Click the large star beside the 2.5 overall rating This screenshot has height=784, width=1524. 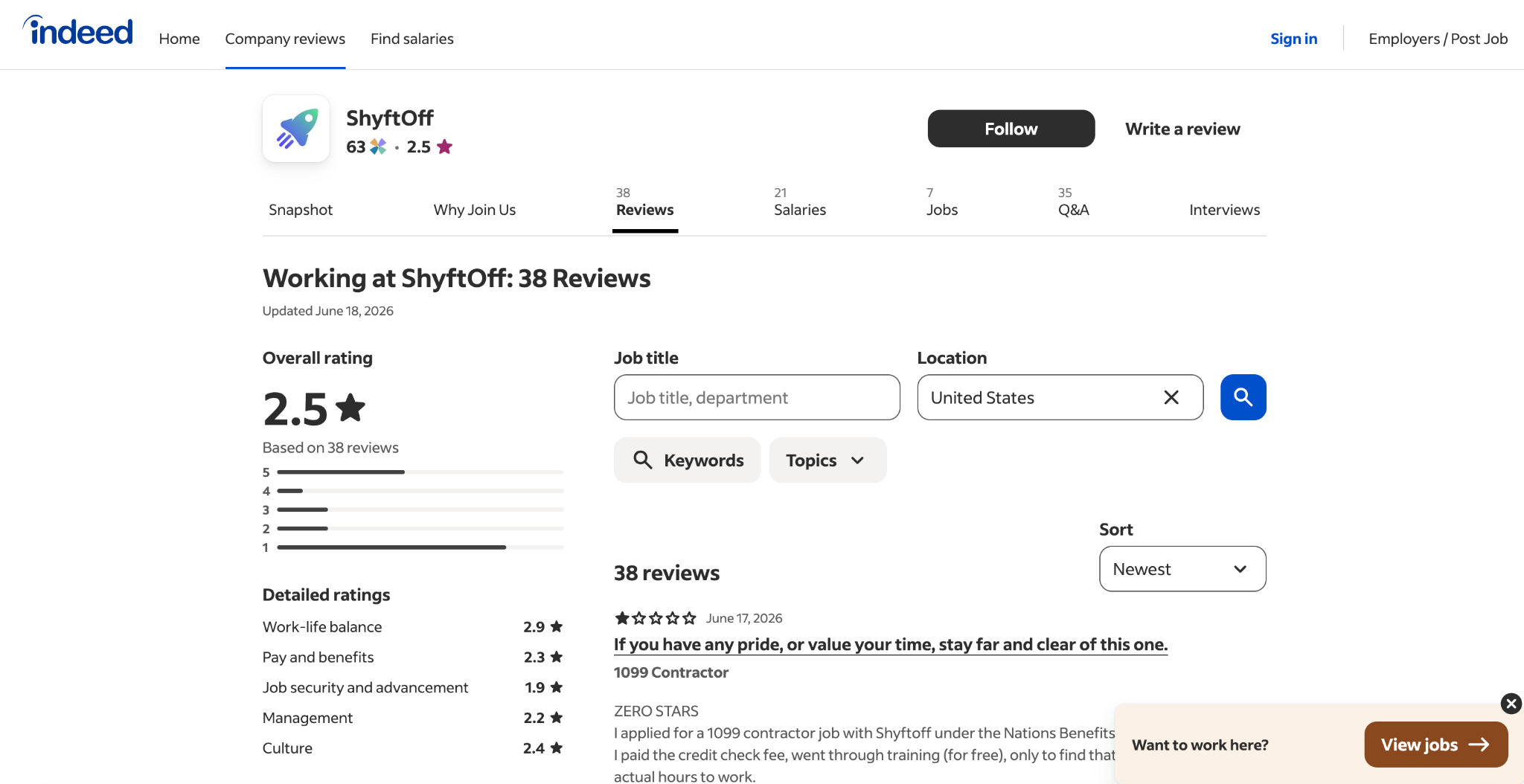pos(350,408)
